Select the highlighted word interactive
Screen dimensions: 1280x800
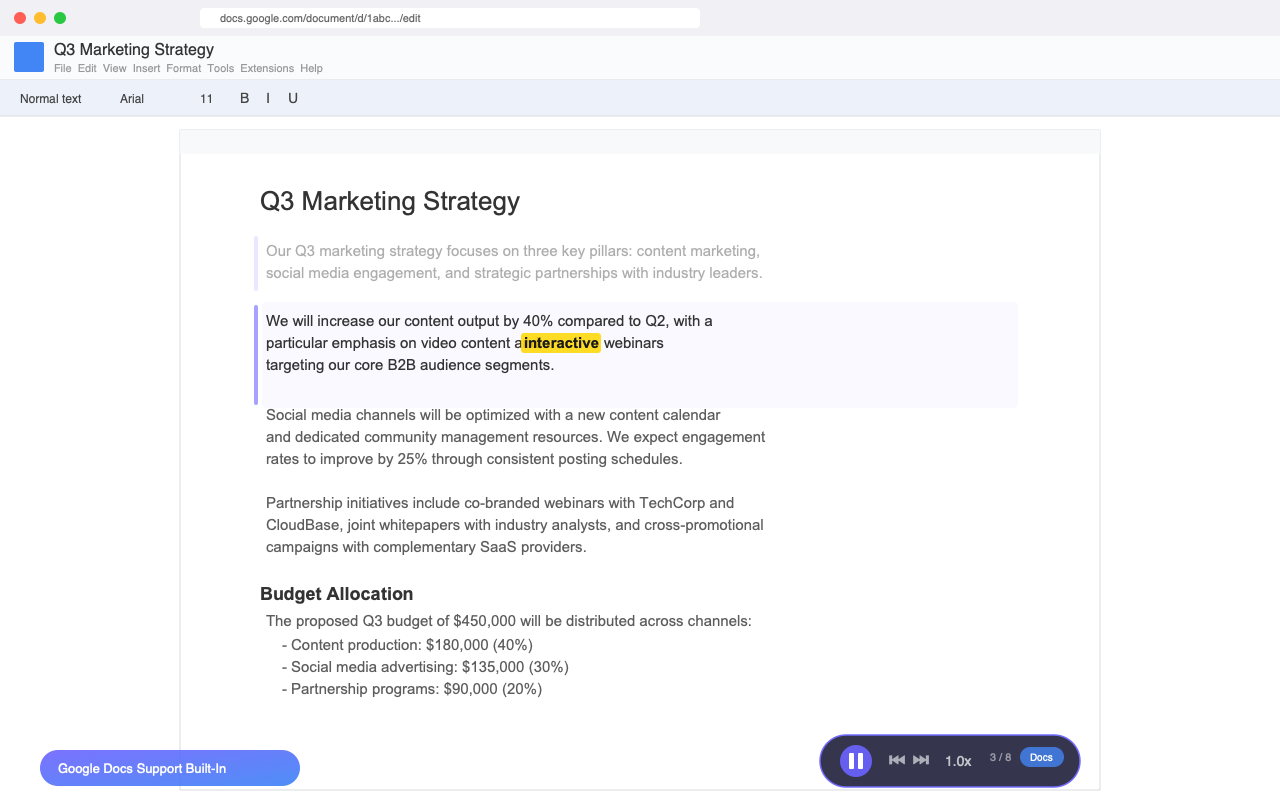[x=561, y=343]
